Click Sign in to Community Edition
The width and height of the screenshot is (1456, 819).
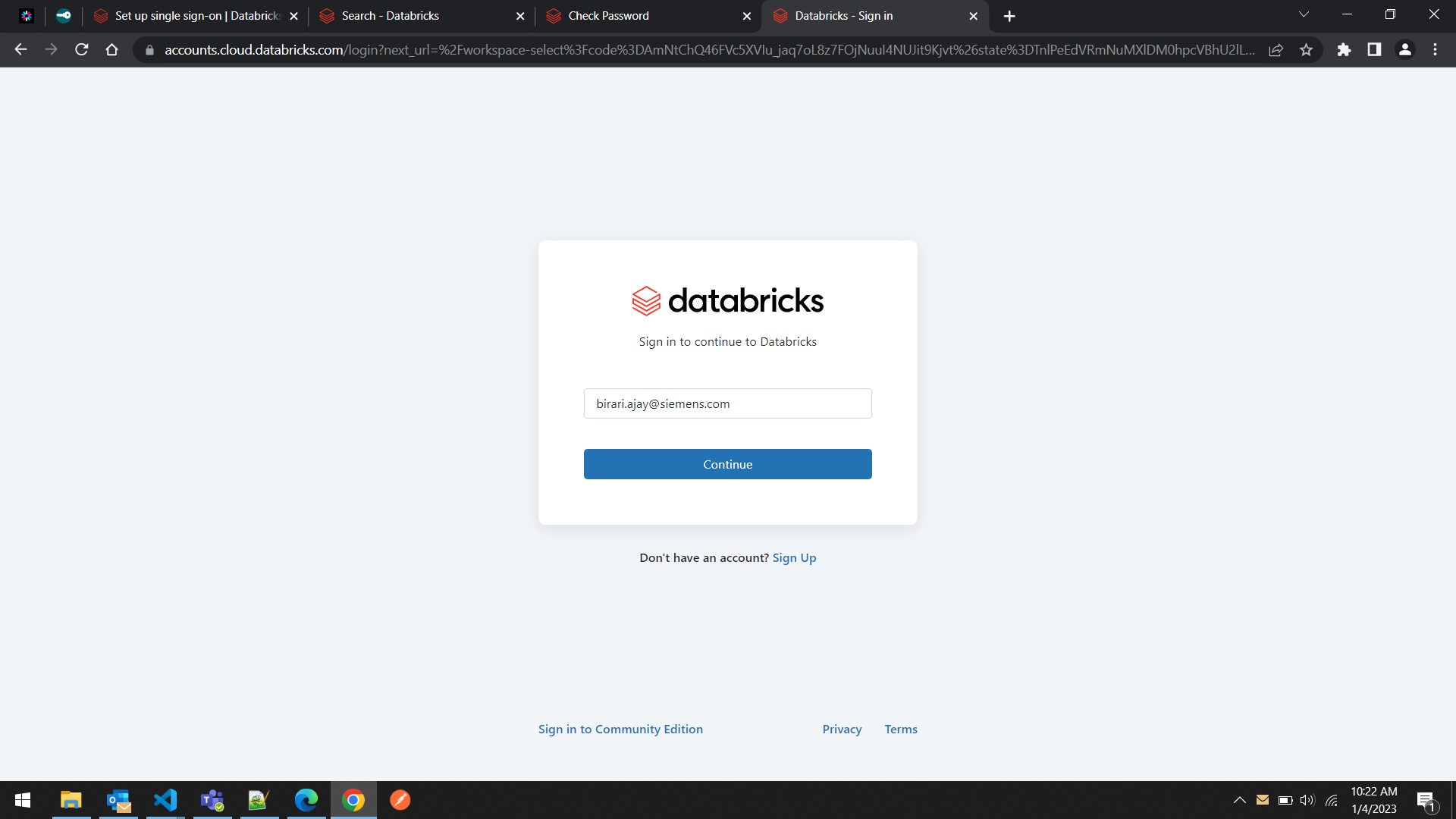pyautogui.click(x=620, y=729)
